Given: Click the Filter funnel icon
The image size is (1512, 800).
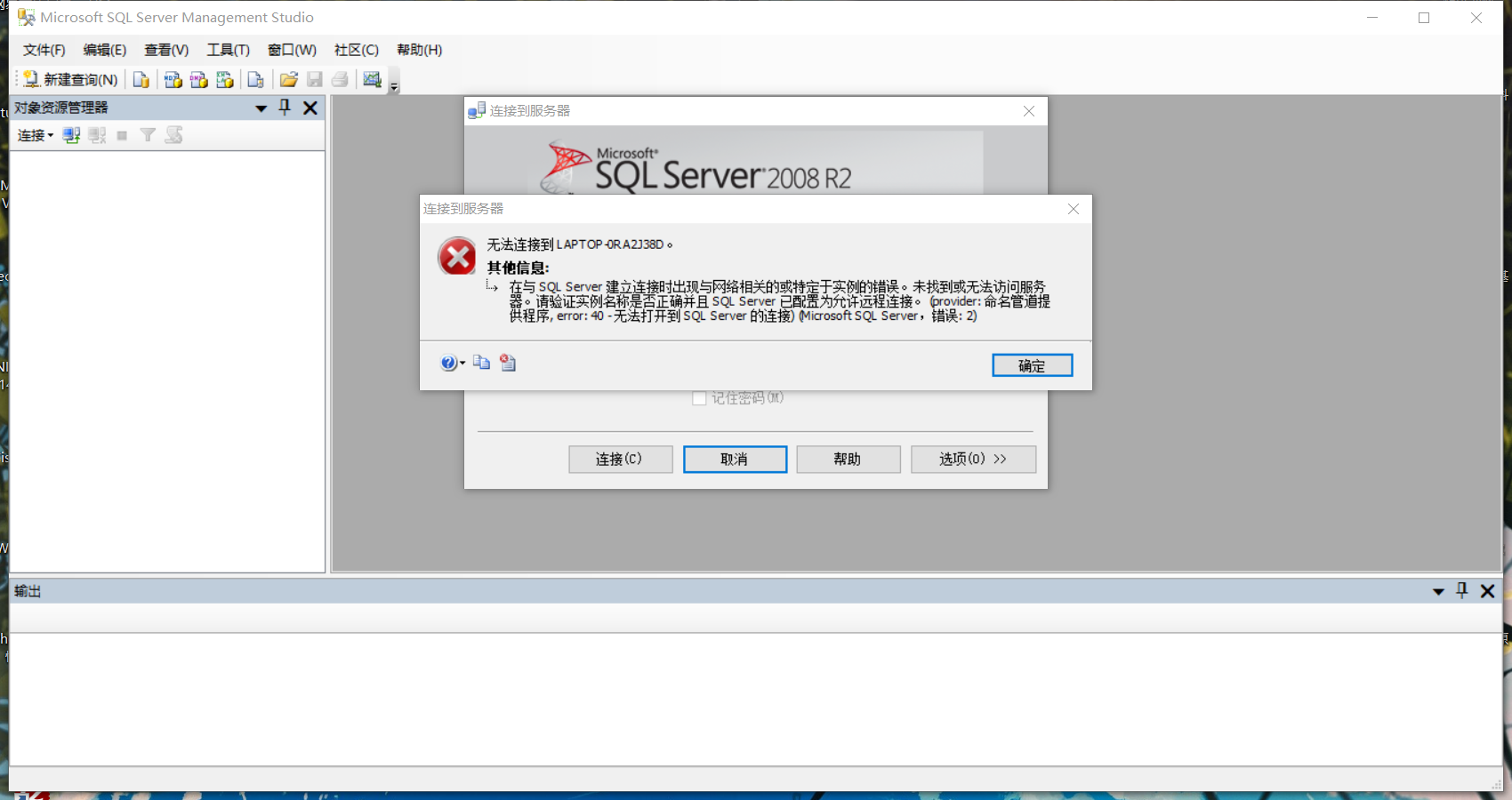Looking at the screenshot, I should [148, 135].
